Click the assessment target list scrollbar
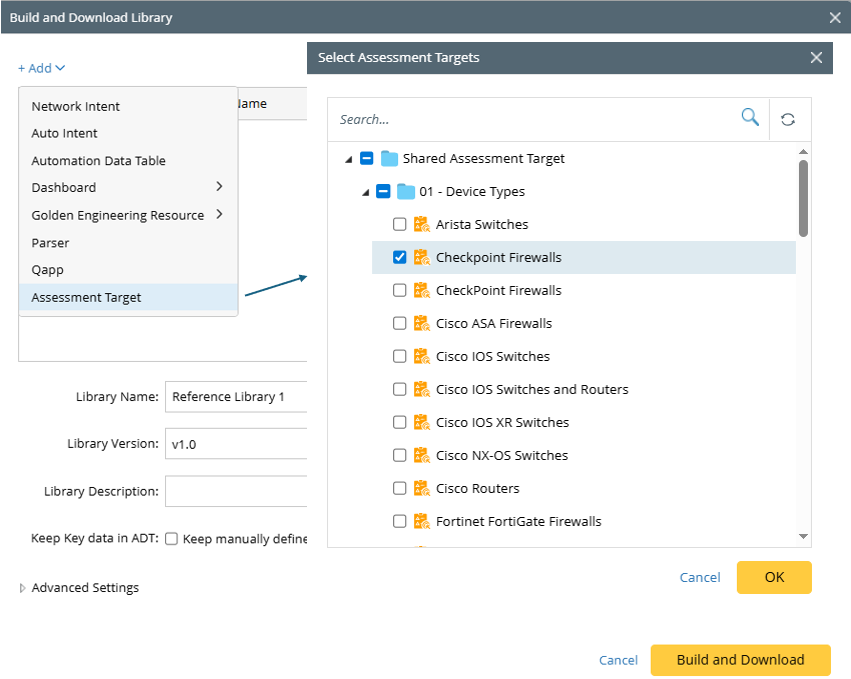The image size is (851, 679). [803, 198]
